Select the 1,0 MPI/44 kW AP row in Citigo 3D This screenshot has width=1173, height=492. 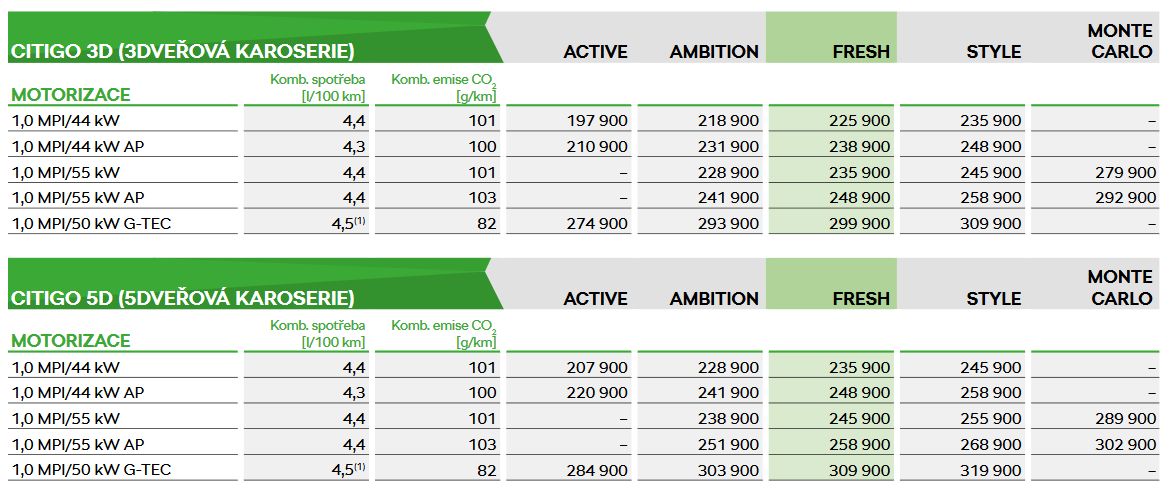click(x=77, y=146)
